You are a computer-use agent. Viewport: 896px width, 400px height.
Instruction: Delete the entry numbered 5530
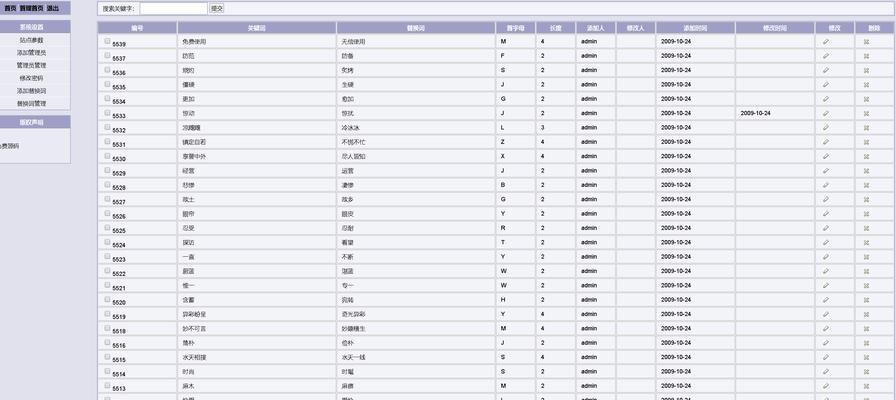click(x=866, y=157)
